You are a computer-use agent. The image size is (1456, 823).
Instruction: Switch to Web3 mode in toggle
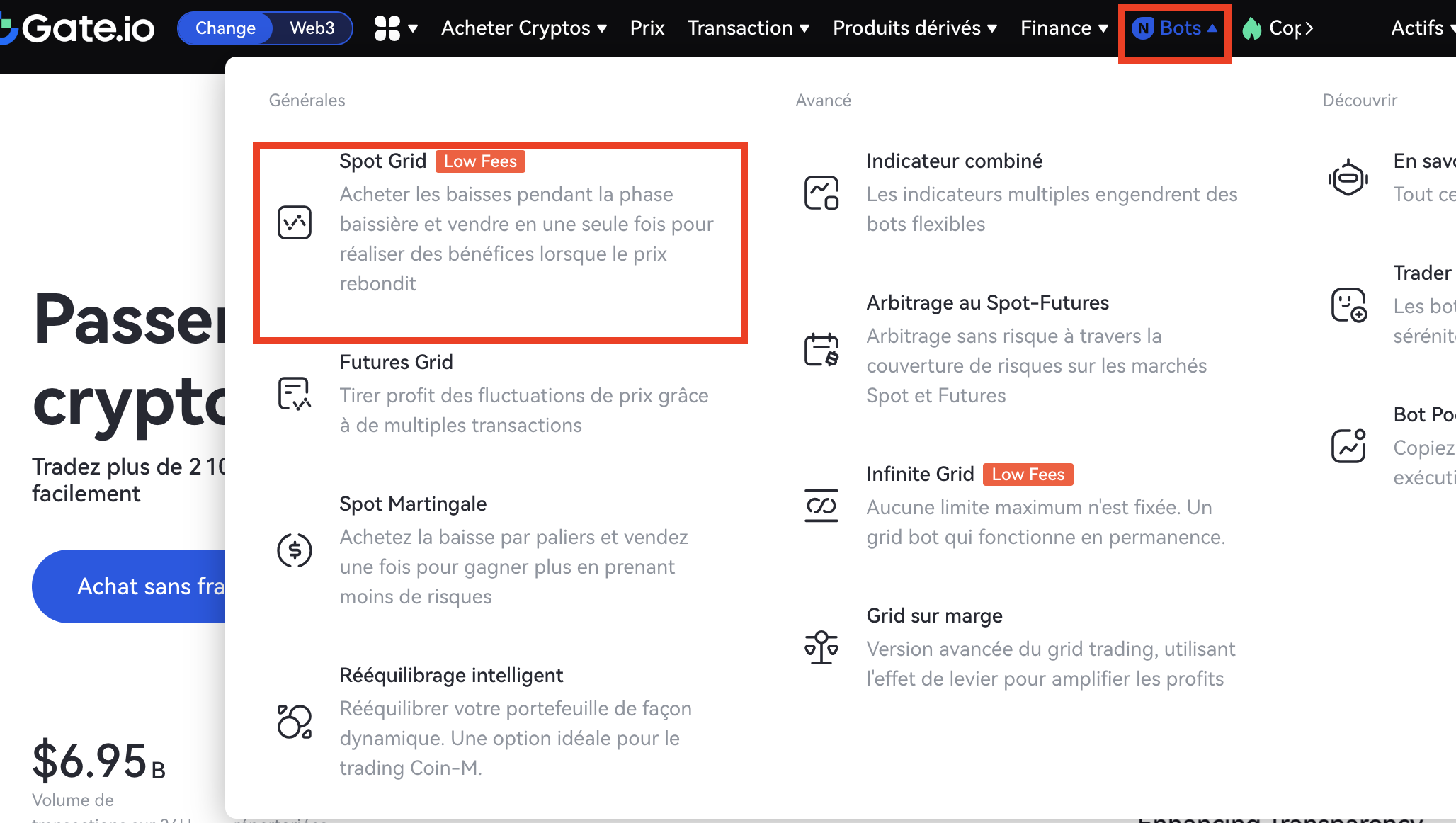[x=312, y=28]
